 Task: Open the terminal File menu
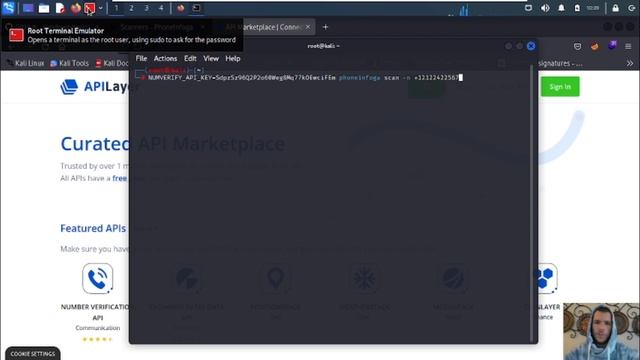coord(141,58)
